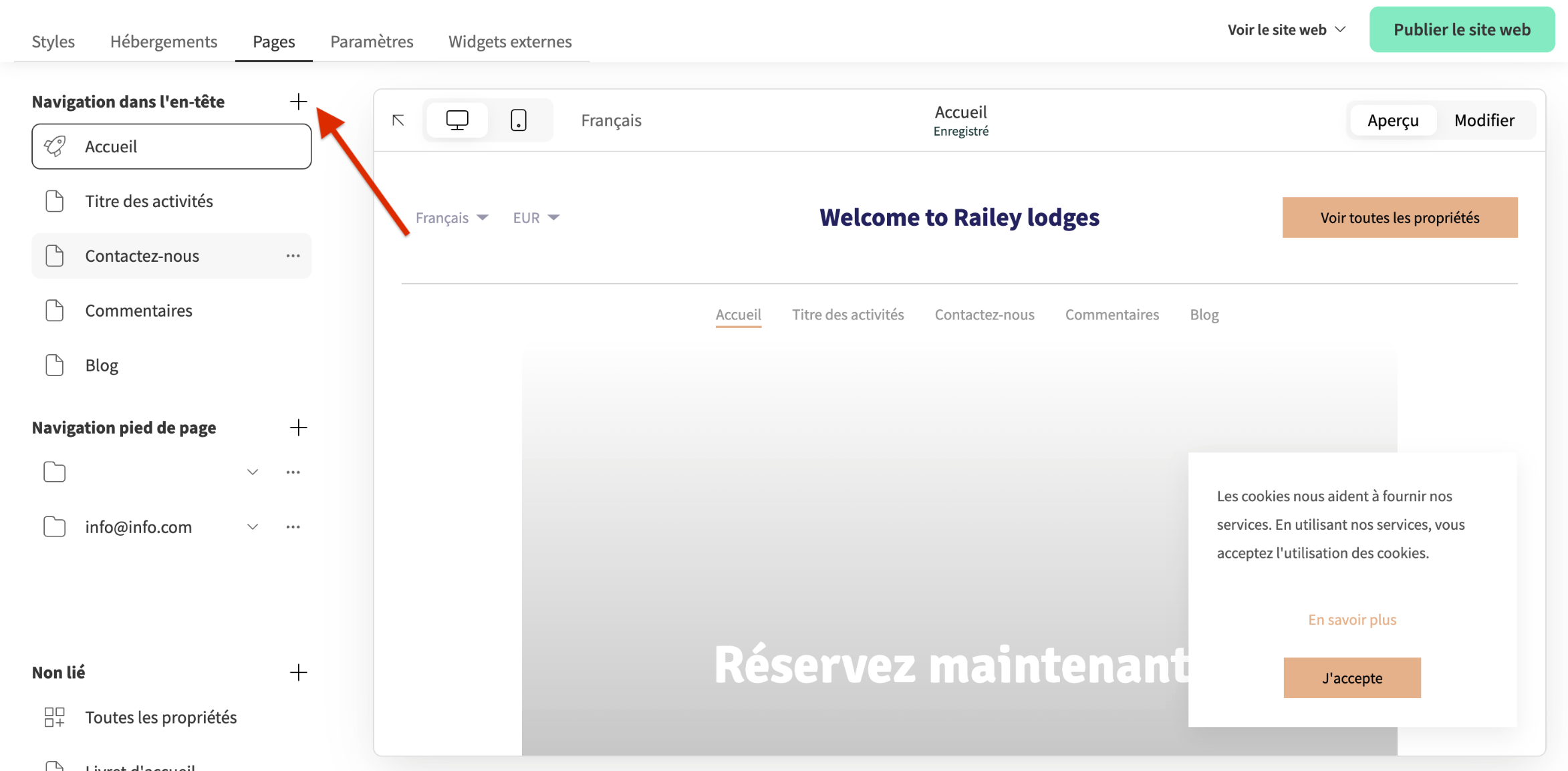1568x771 pixels.
Task: Click the back arrow in the preview toolbar
Action: (x=398, y=120)
